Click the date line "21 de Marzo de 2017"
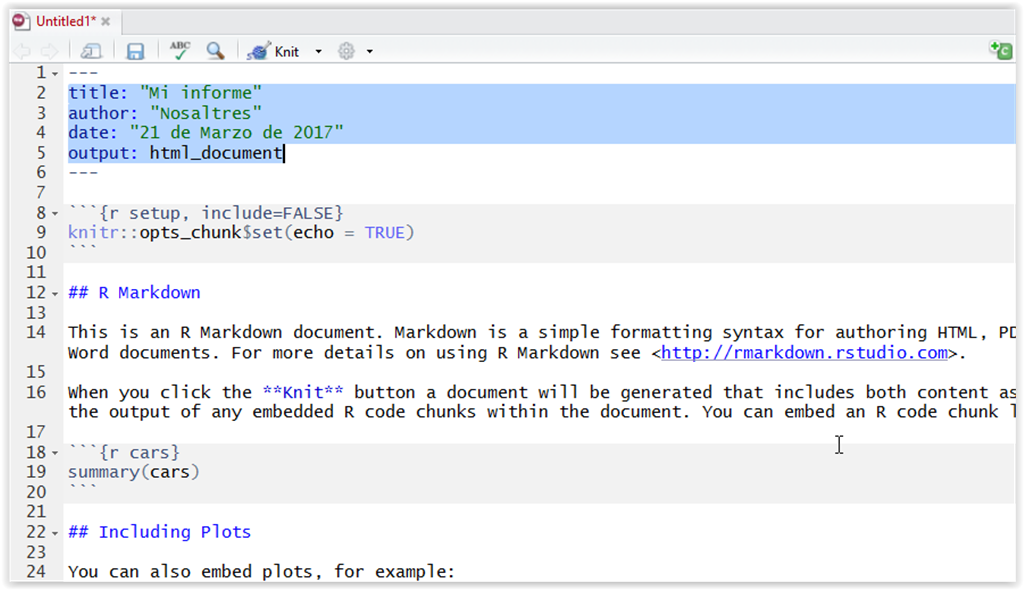Image resolution: width=1024 pixels, height=590 pixels. click(206, 133)
